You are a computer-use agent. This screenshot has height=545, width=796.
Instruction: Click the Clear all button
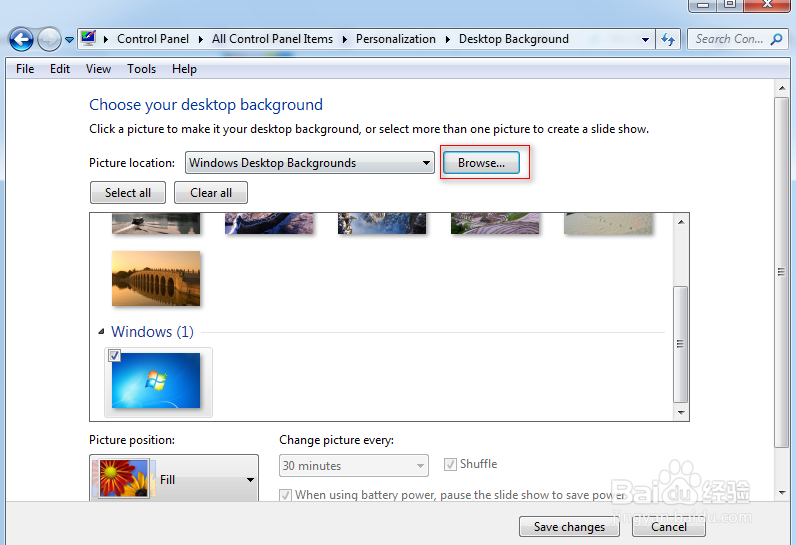(x=211, y=193)
